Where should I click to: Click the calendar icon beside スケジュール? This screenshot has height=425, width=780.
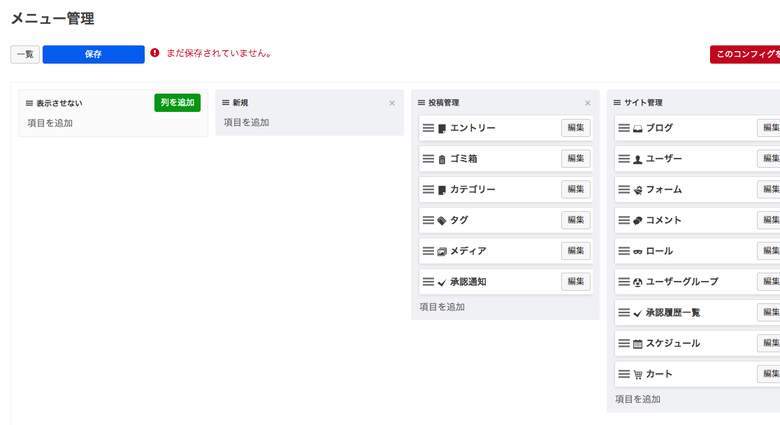(638, 344)
